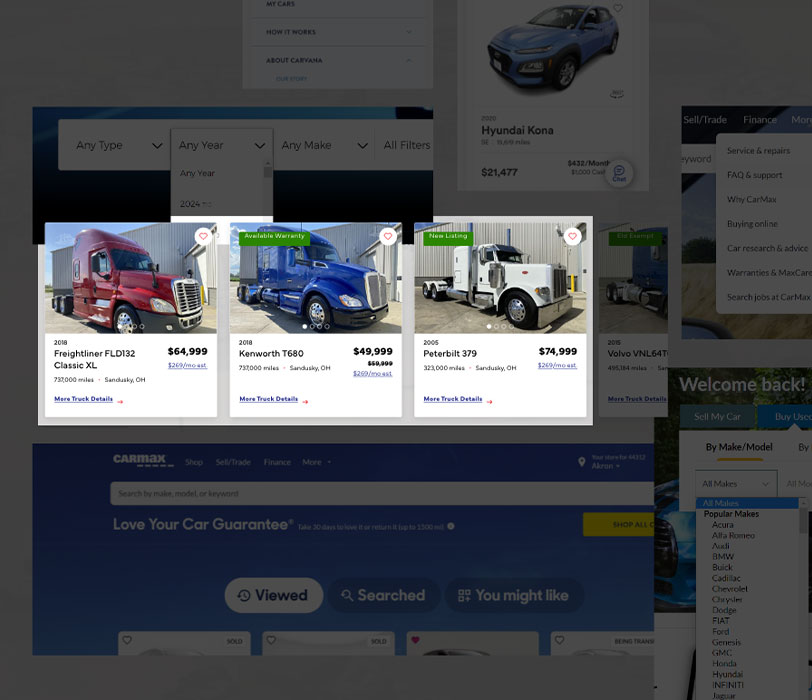812x700 pixels.
Task: Open the Chat bubble icon
Action: coord(619,172)
